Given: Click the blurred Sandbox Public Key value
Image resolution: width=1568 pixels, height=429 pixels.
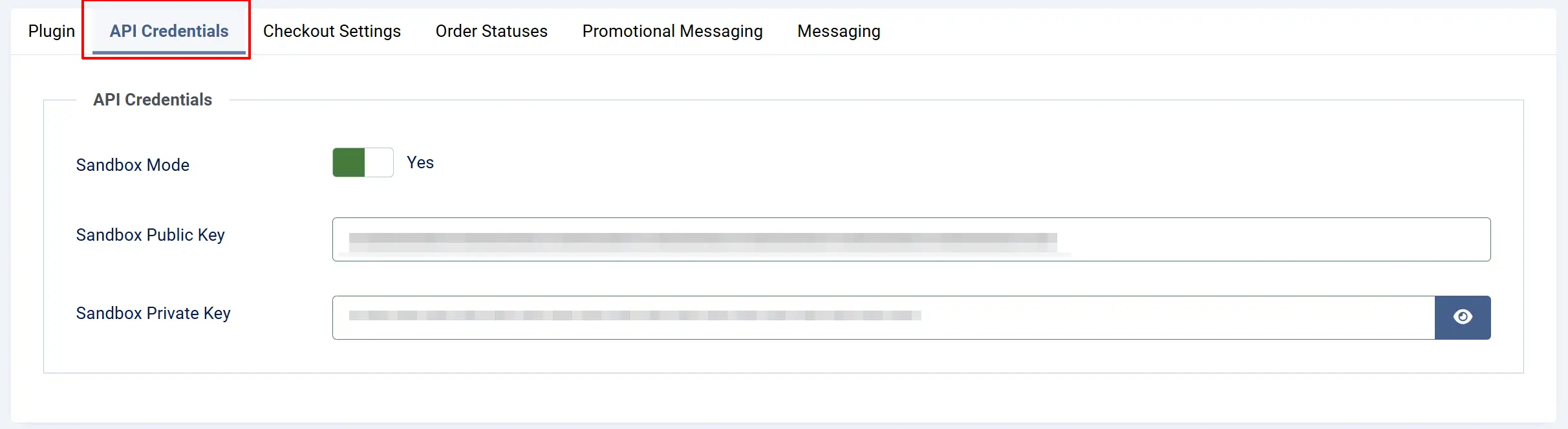Looking at the screenshot, I should (703, 243).
